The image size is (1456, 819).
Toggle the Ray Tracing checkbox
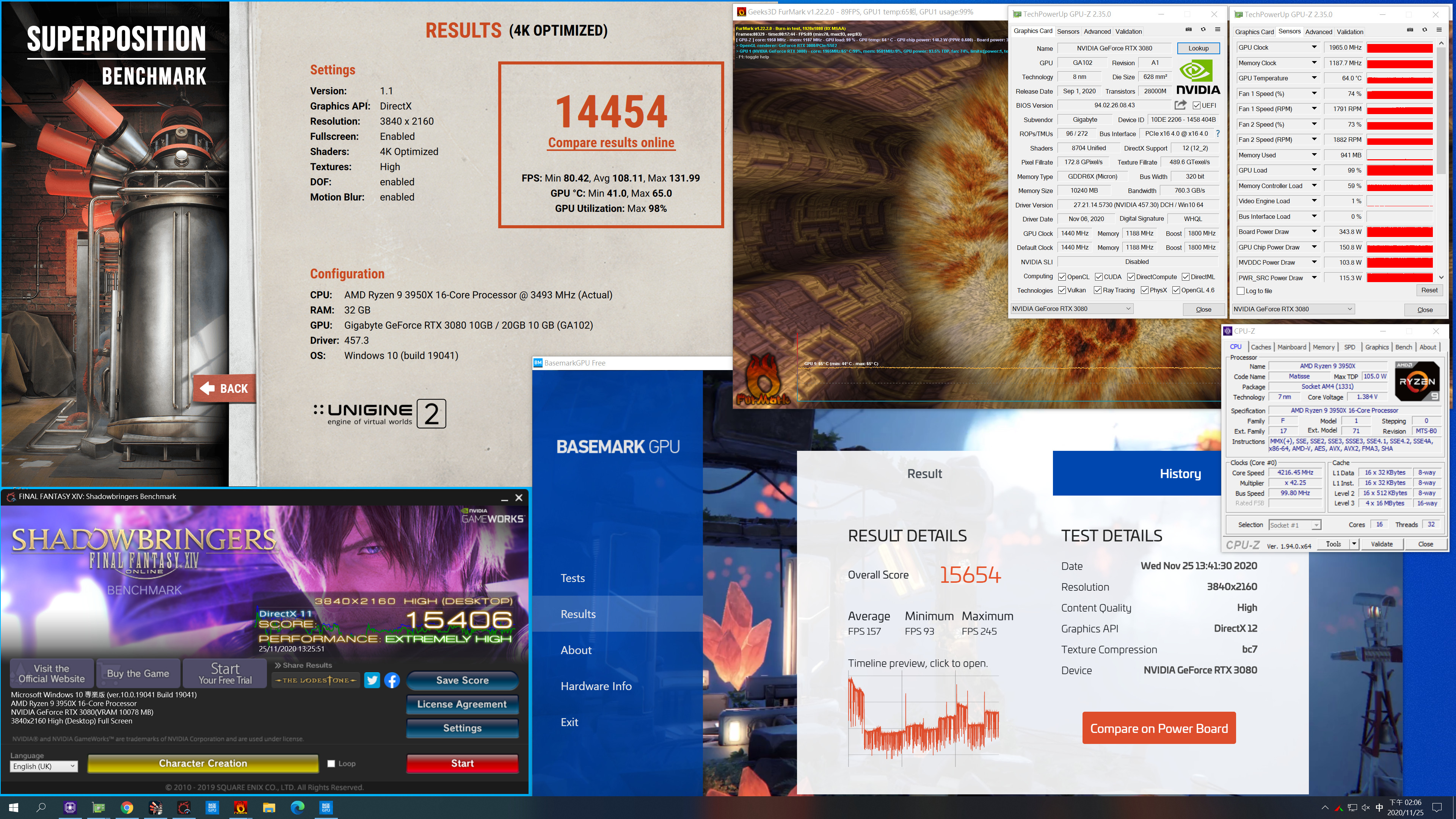pos(1098,290)
